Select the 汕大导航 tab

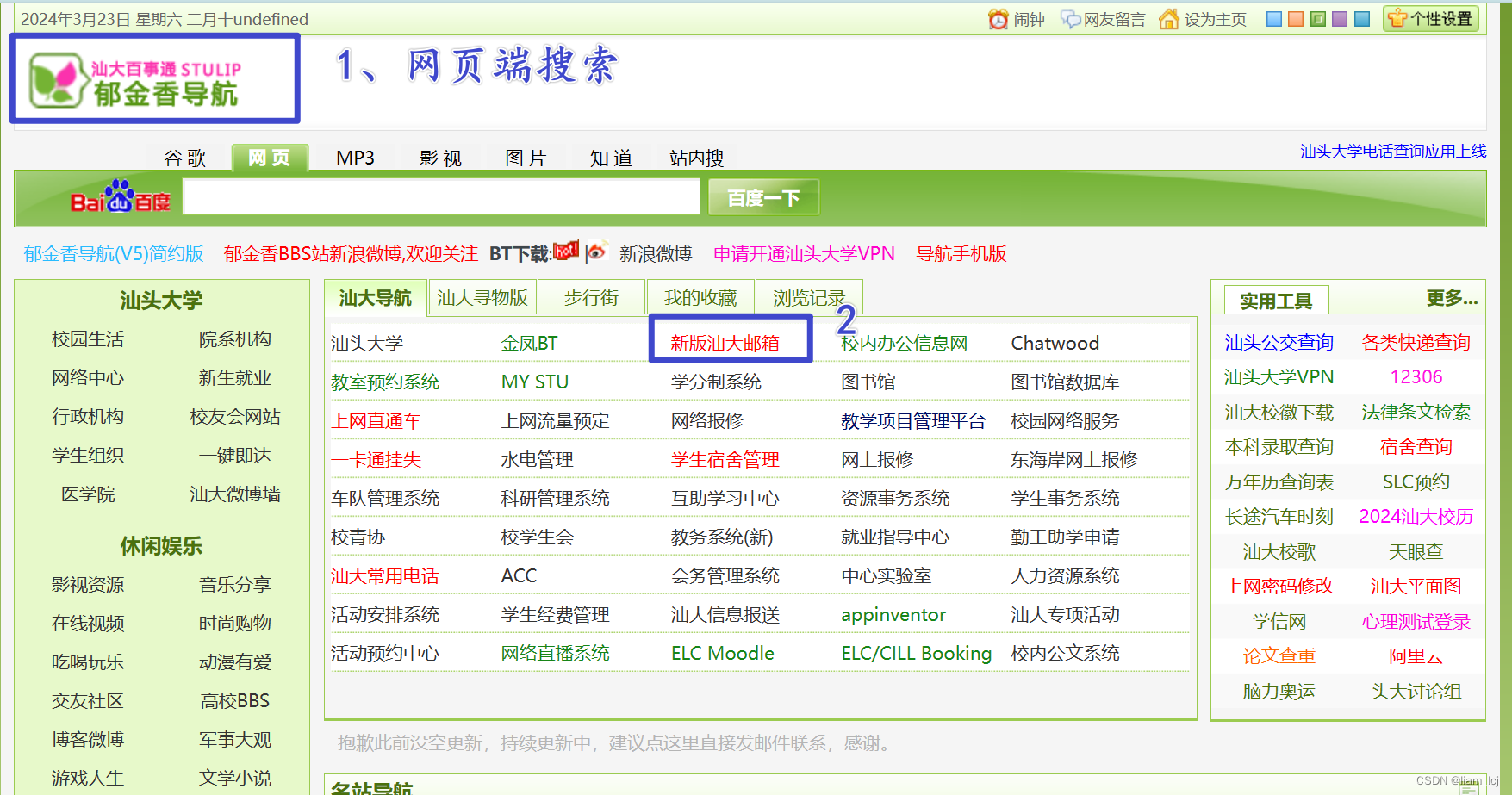[376, 298]
